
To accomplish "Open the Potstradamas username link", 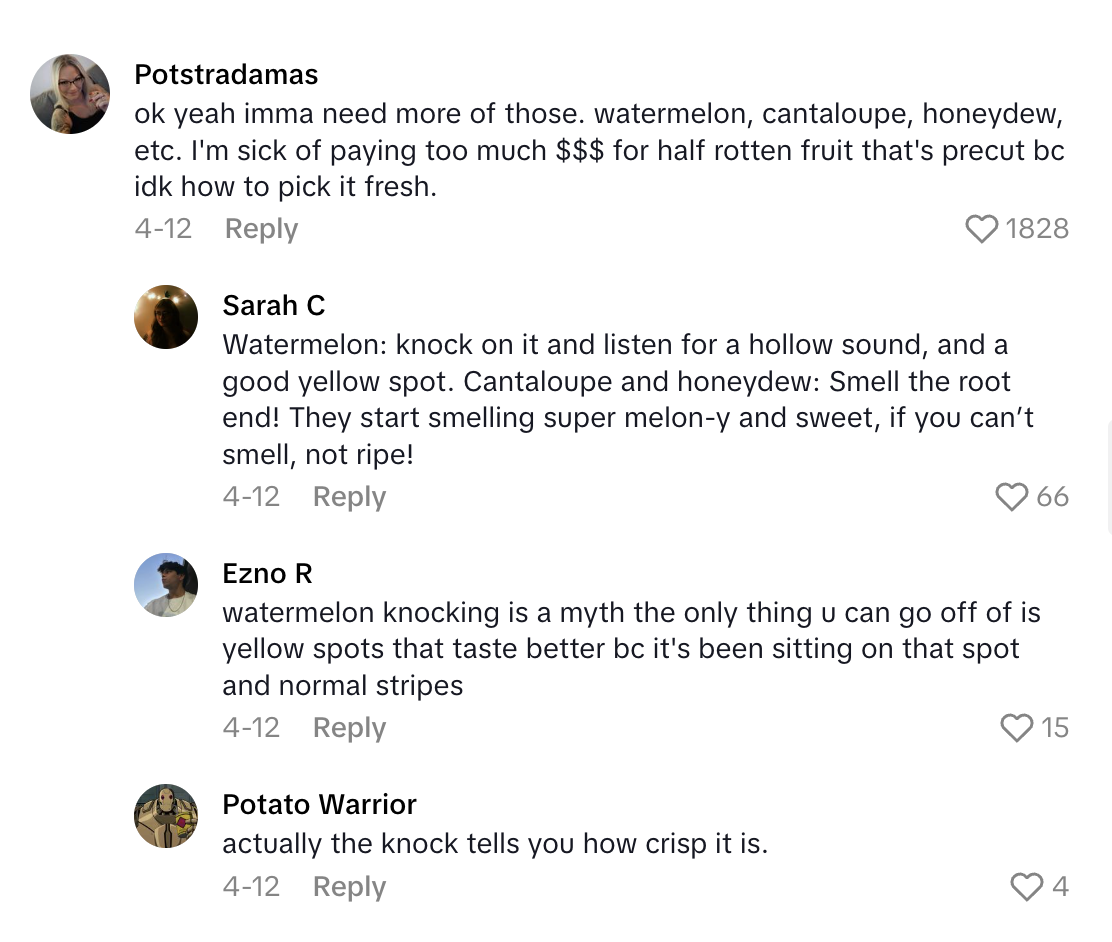I will click(x=226, y=75).
